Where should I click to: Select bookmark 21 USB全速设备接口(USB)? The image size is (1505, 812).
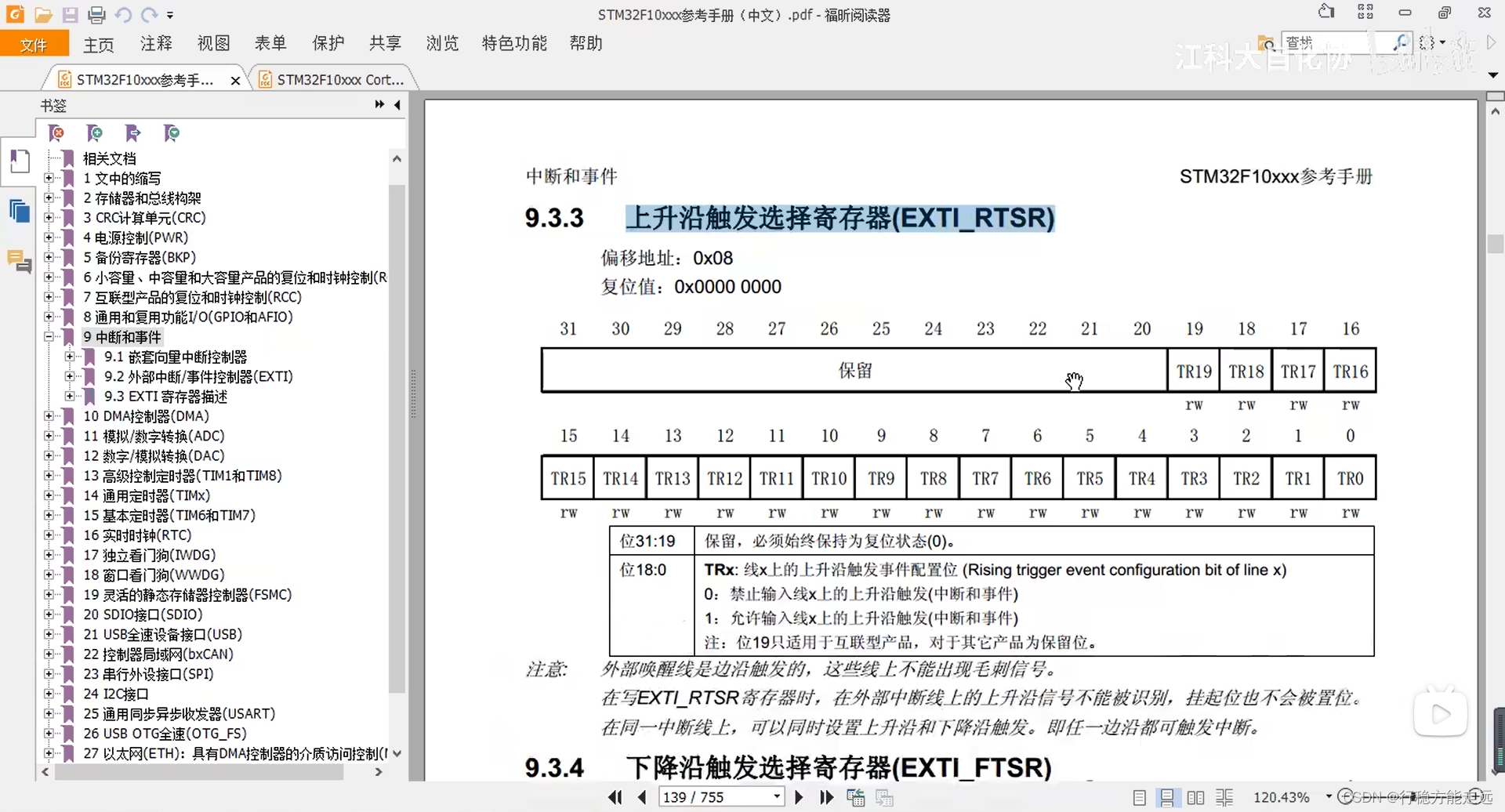[x=163, y=634]
